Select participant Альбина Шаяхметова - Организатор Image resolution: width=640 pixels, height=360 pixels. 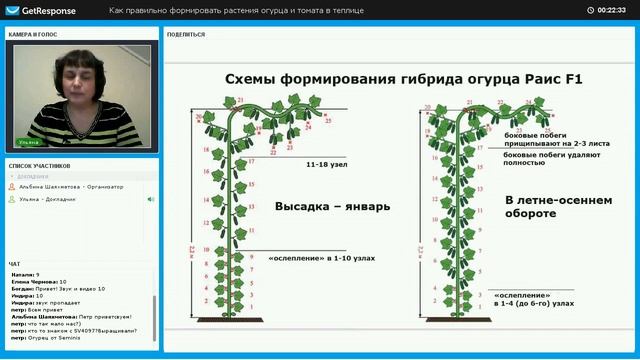pos(71,187)
